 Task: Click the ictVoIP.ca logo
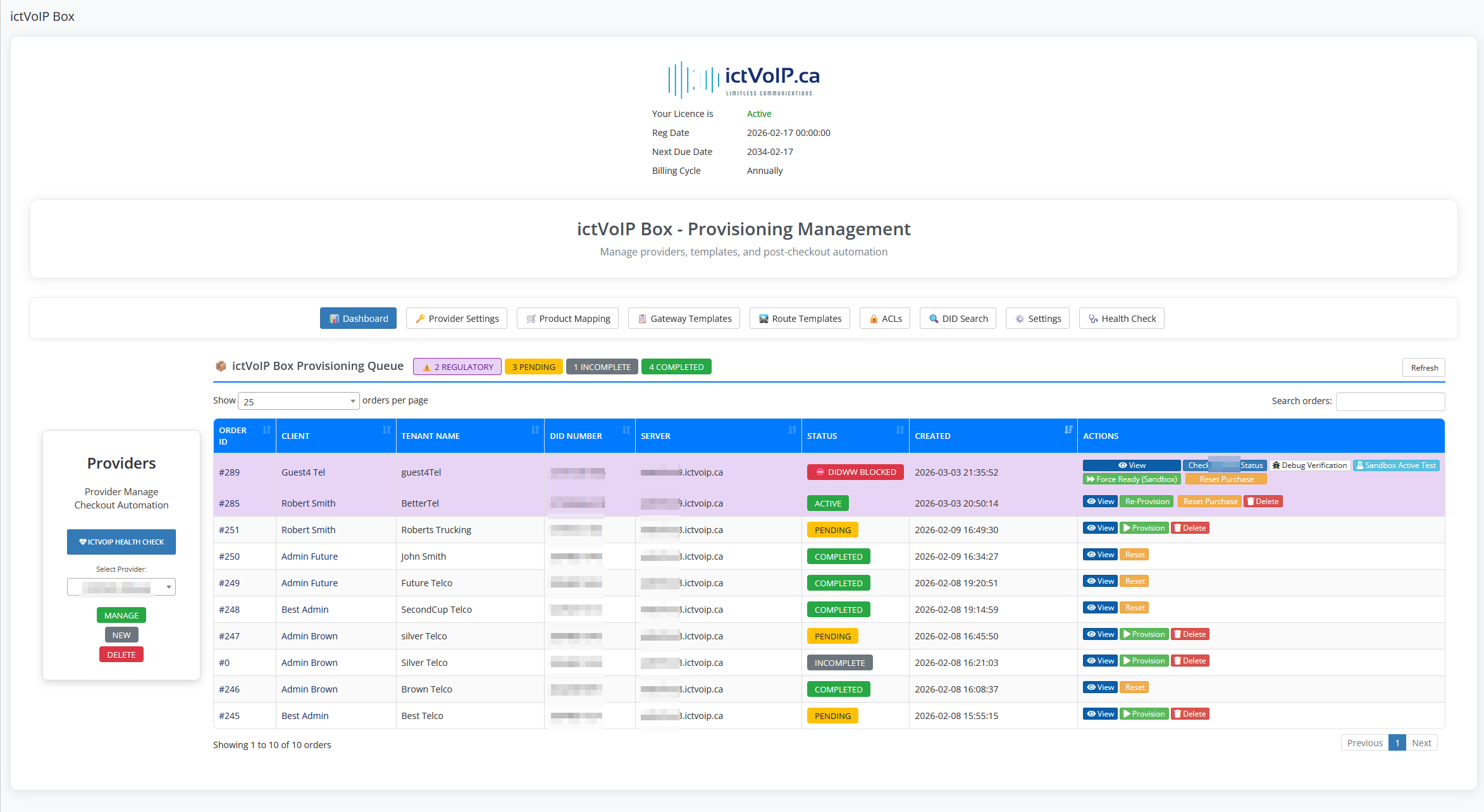(x=743, y=79)
